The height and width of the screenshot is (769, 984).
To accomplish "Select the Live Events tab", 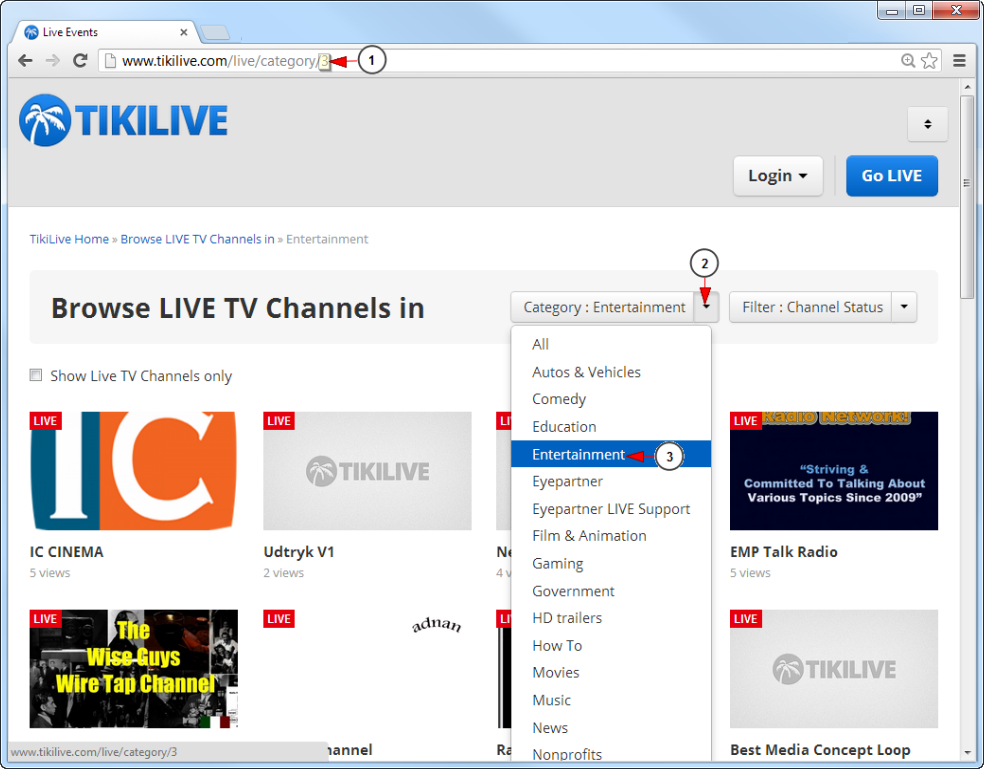I will [x=105, y=32].
